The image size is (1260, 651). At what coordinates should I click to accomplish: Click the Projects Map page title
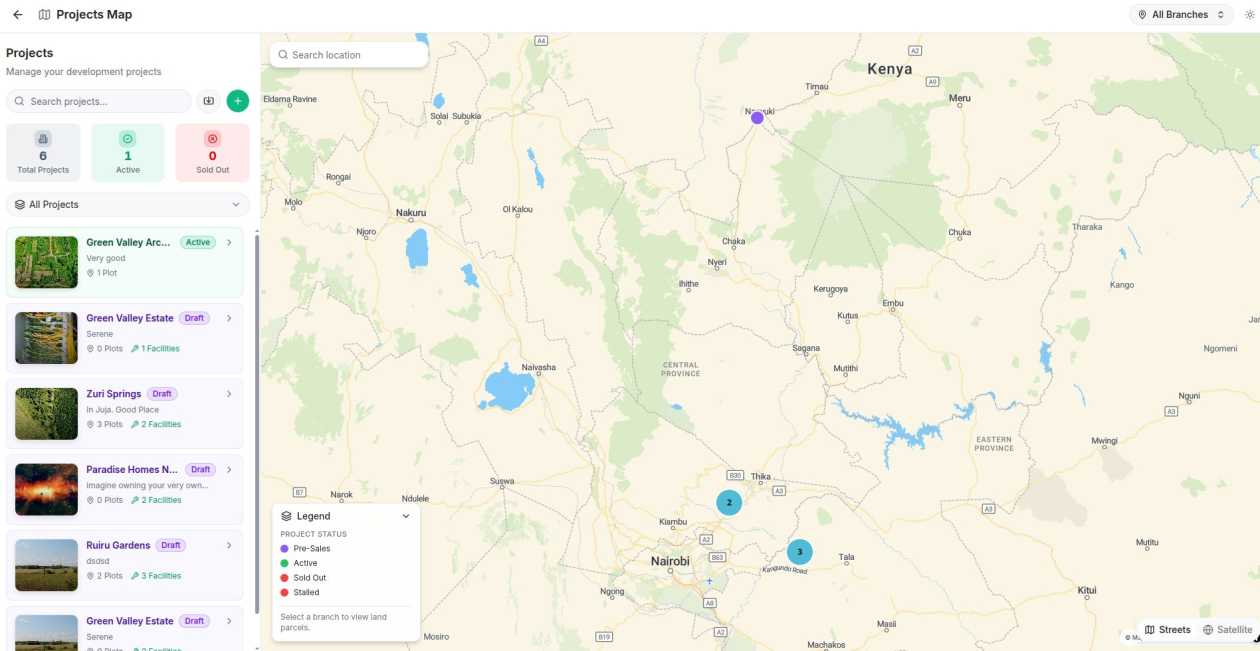(94, 15)
